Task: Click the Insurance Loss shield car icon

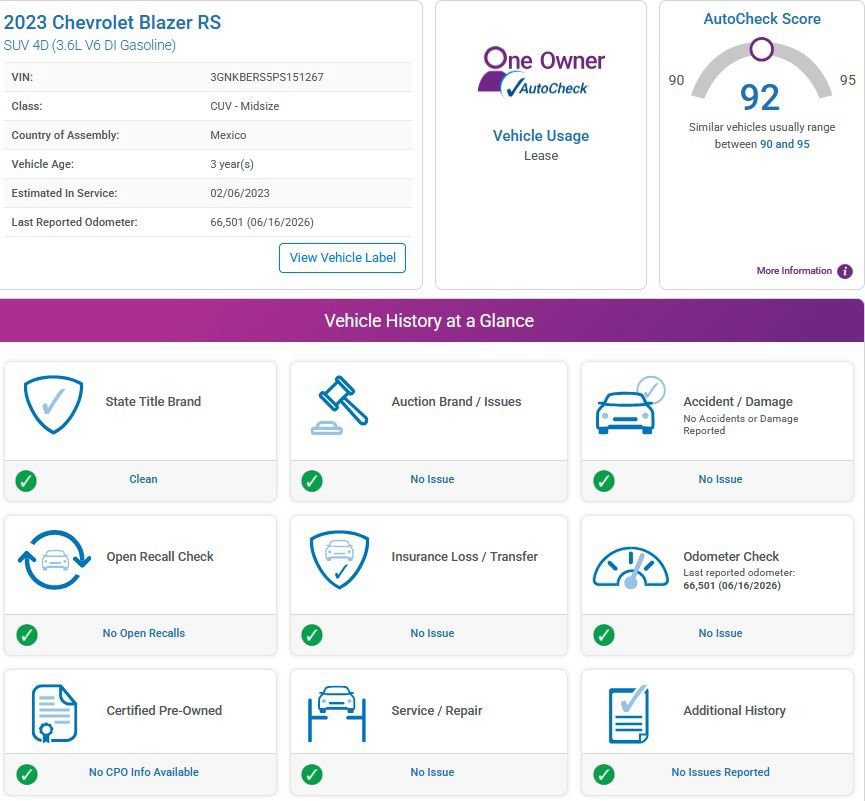Action: 339,559
